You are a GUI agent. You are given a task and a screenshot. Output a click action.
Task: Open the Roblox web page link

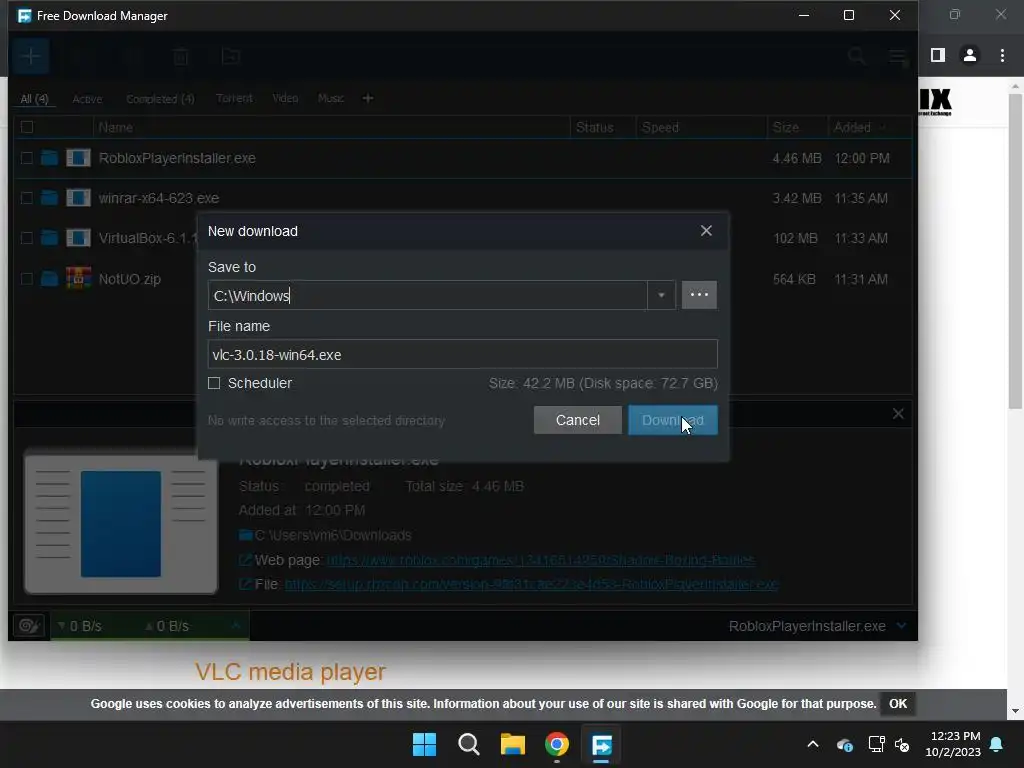coord(541,560)
